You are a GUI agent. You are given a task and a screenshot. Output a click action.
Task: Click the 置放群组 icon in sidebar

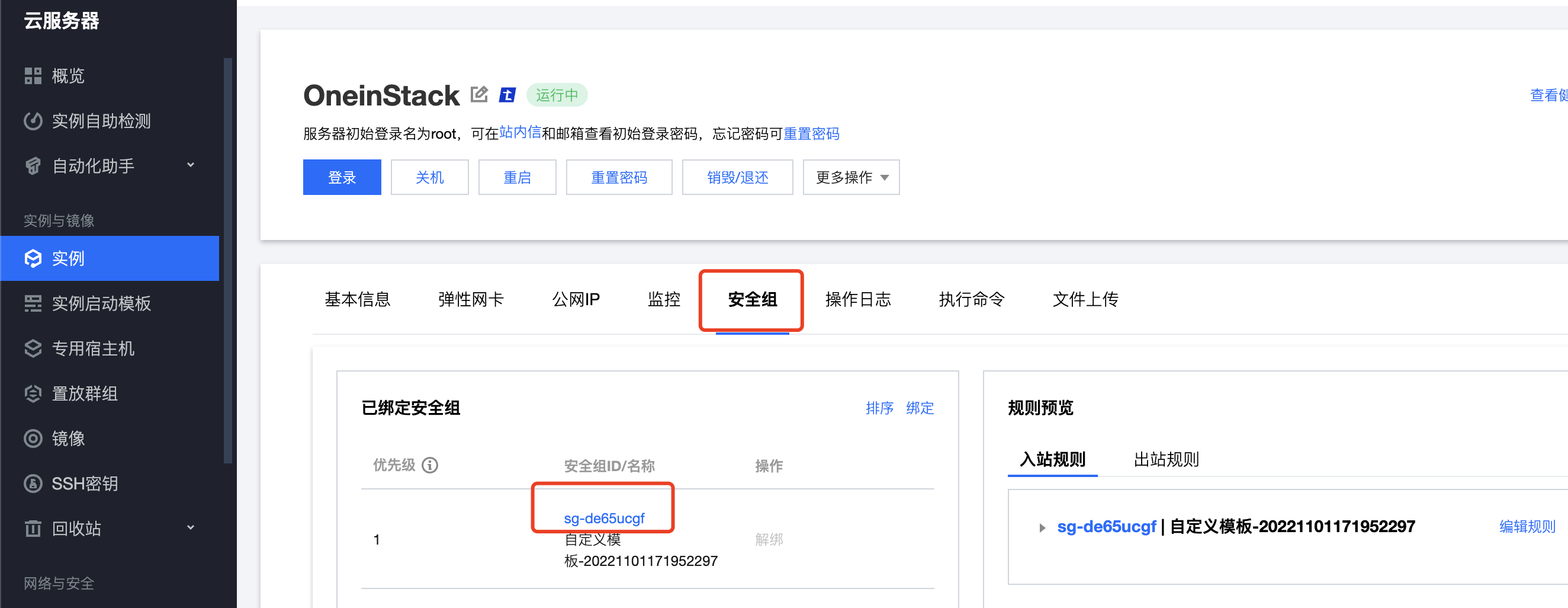tap(33, 393)
